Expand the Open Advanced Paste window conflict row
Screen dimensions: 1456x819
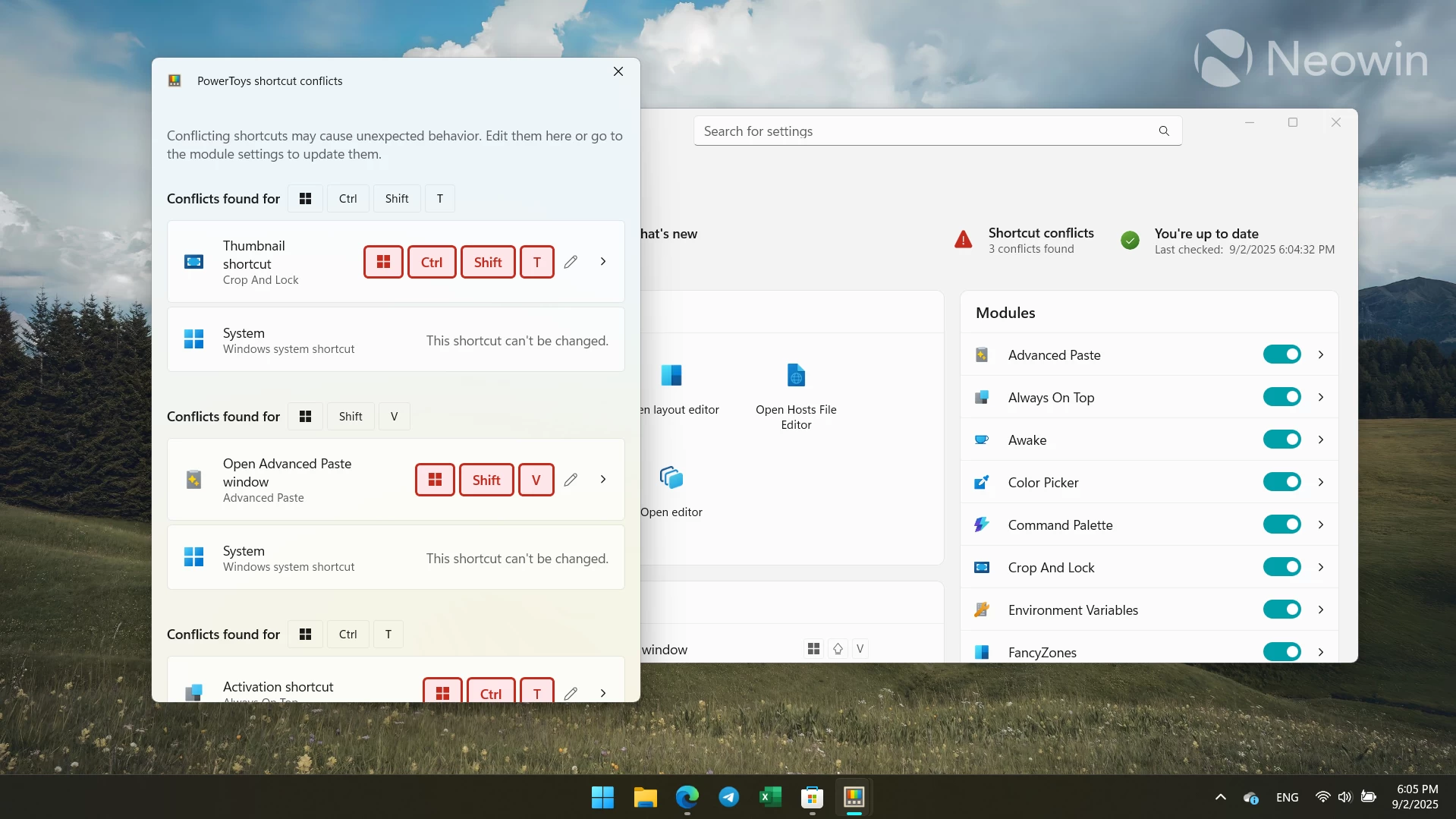click(x=602, y=479)
